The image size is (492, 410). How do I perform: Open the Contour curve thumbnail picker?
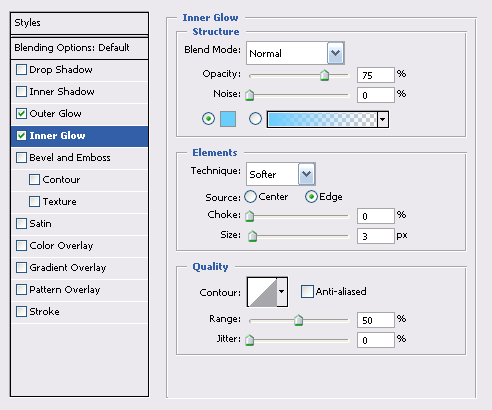[262, 292]
